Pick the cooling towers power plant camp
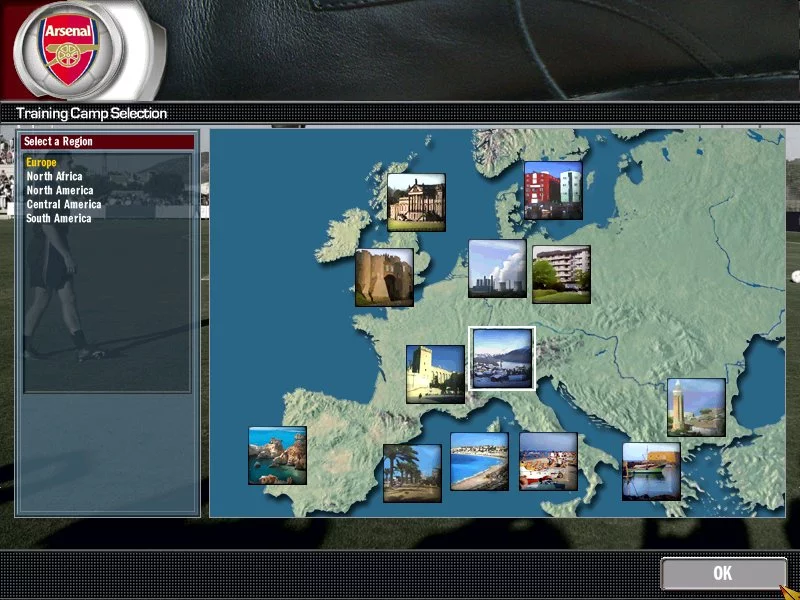 pos(497,268)
